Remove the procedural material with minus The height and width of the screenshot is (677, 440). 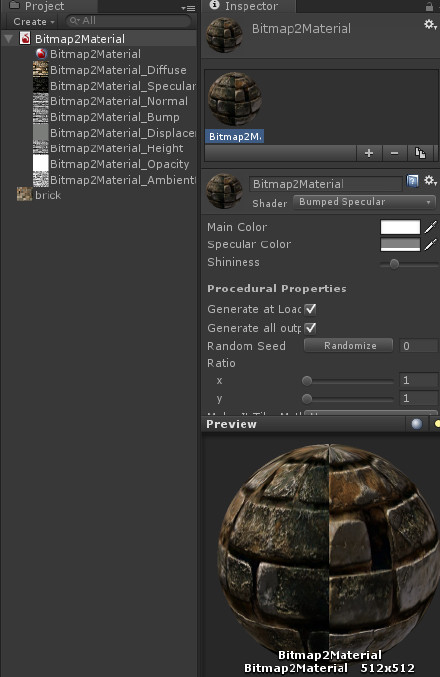pos(394,153)
